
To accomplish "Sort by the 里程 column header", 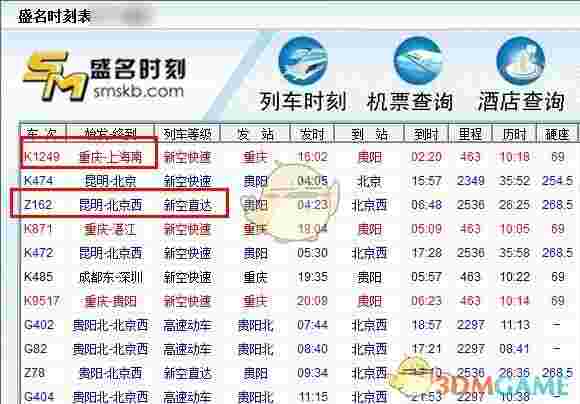I will [470, 134].
